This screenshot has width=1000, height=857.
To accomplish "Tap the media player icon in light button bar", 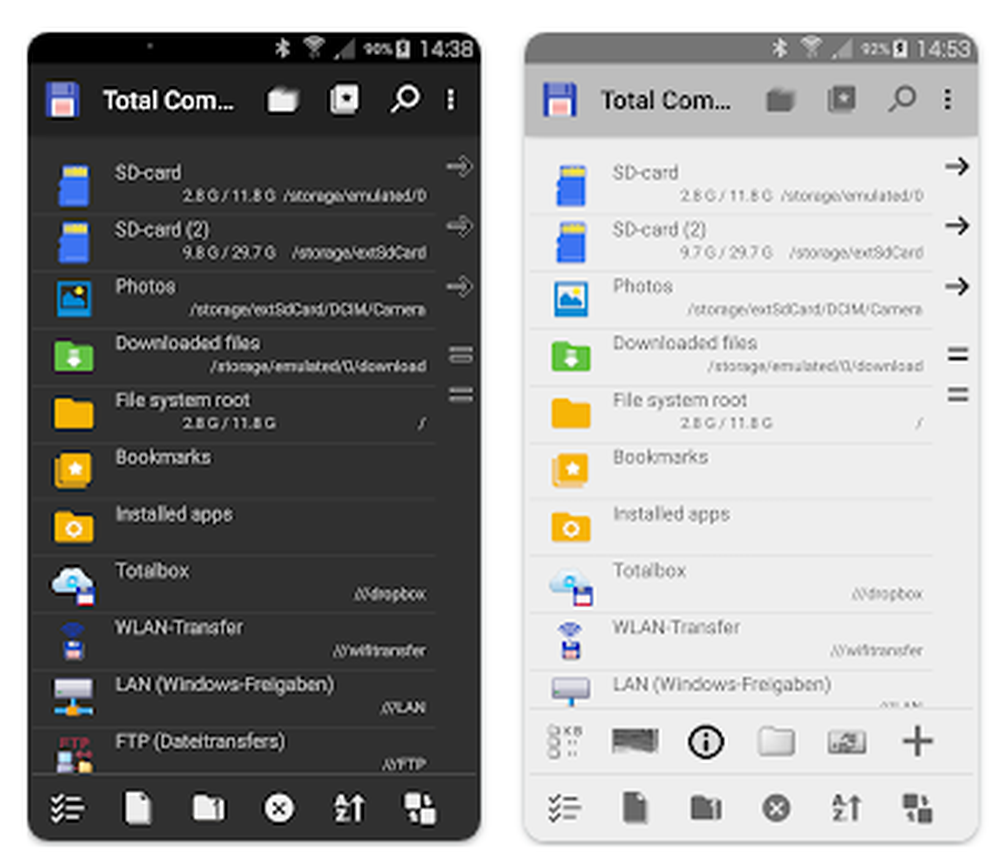I will click(847, 742).
